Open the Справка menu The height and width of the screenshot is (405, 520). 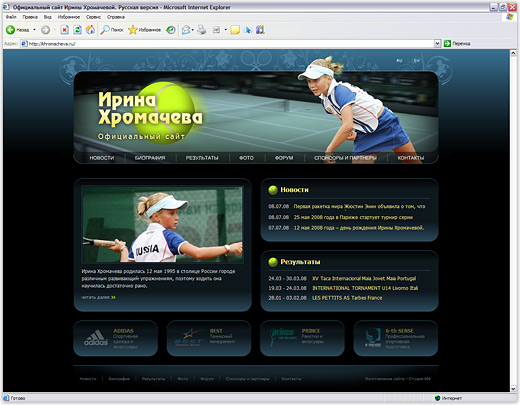point(116,17)
